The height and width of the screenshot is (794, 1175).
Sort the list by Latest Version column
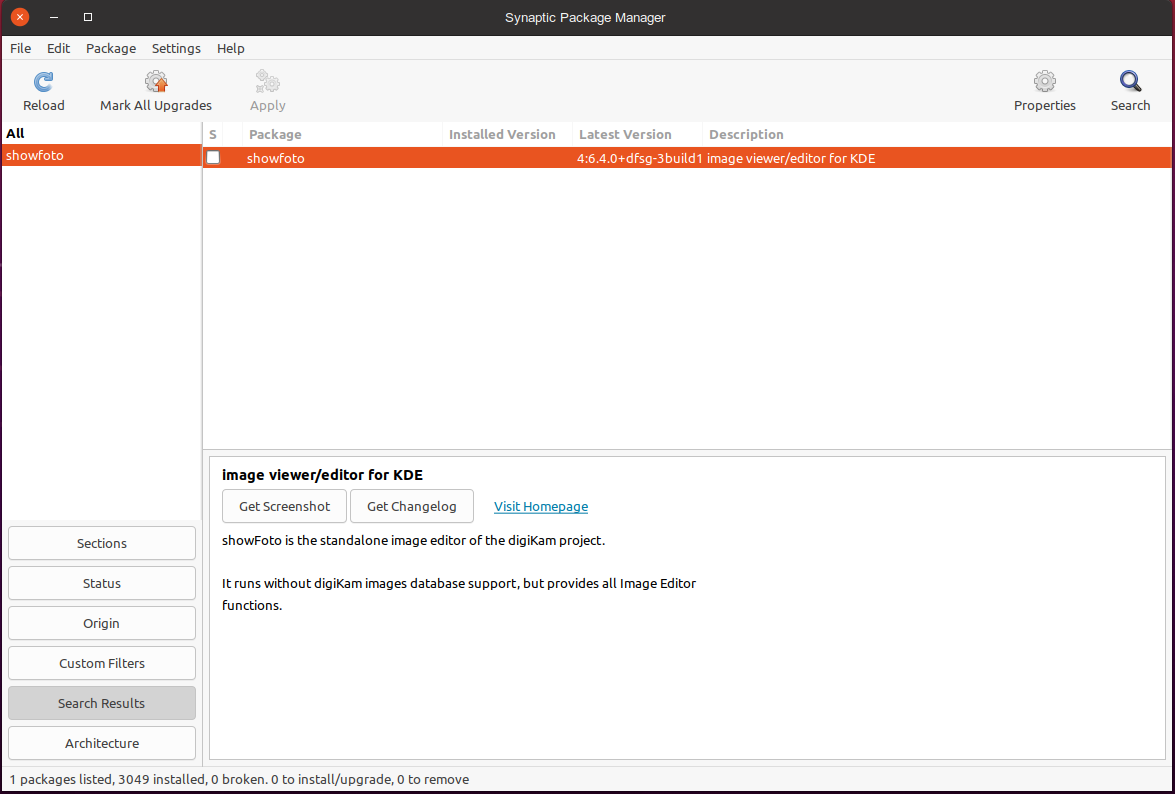coord(625,134)
